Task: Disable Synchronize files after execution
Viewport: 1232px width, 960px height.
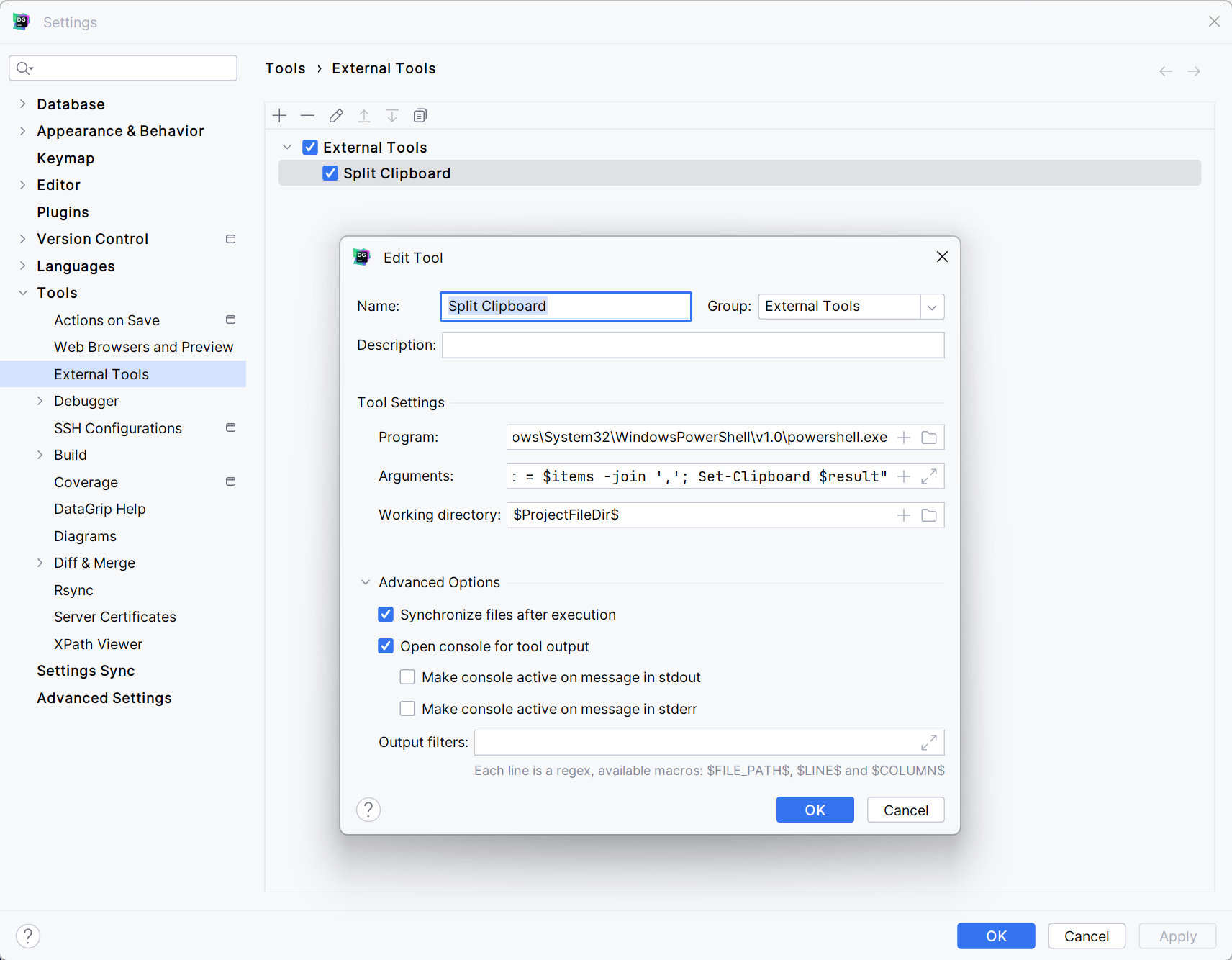Action: (386, 615)
